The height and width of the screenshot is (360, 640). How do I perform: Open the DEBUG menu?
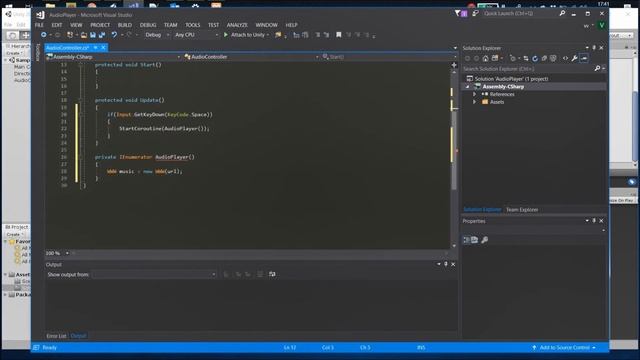click(x=148, y=25)
